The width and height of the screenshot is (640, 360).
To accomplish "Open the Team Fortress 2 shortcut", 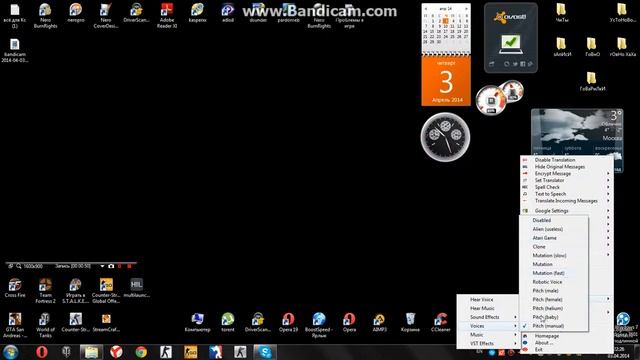I will tap(45, 291).
